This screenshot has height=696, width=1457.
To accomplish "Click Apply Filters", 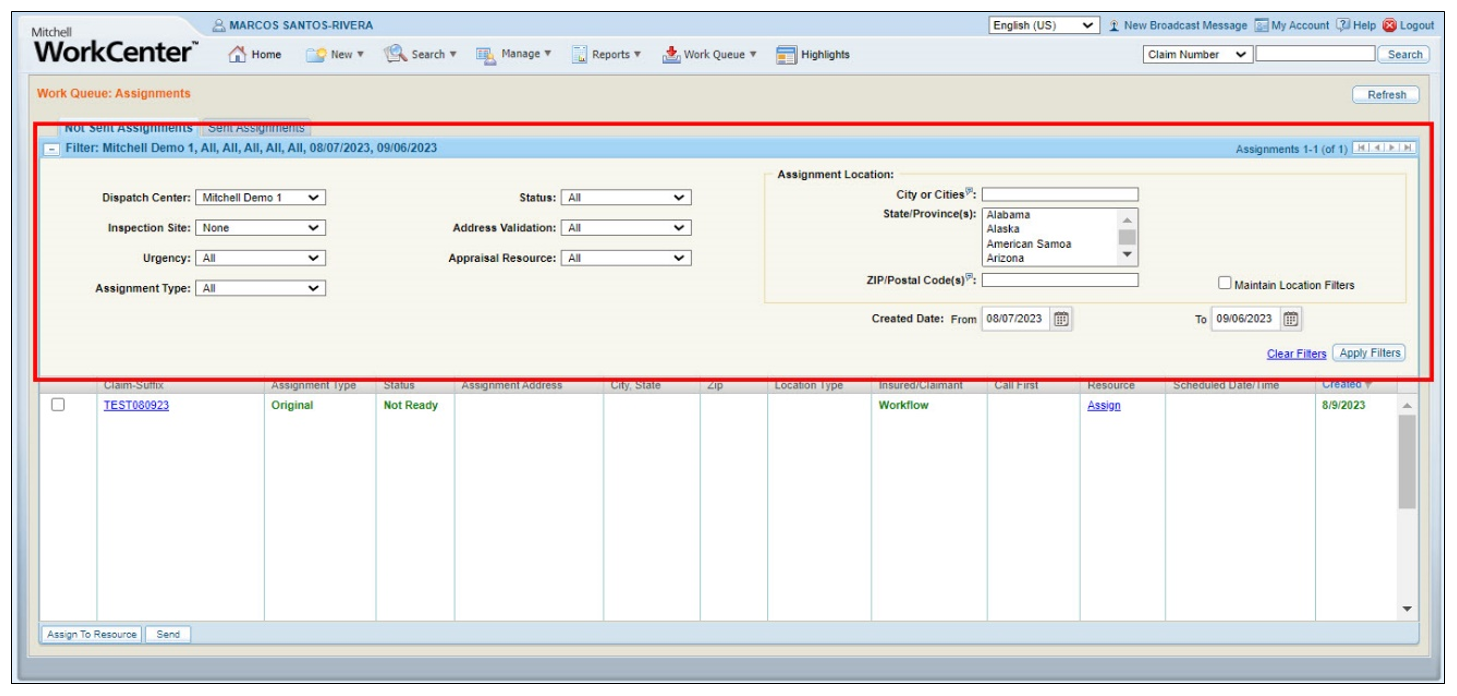I will tap(1369, 353).
